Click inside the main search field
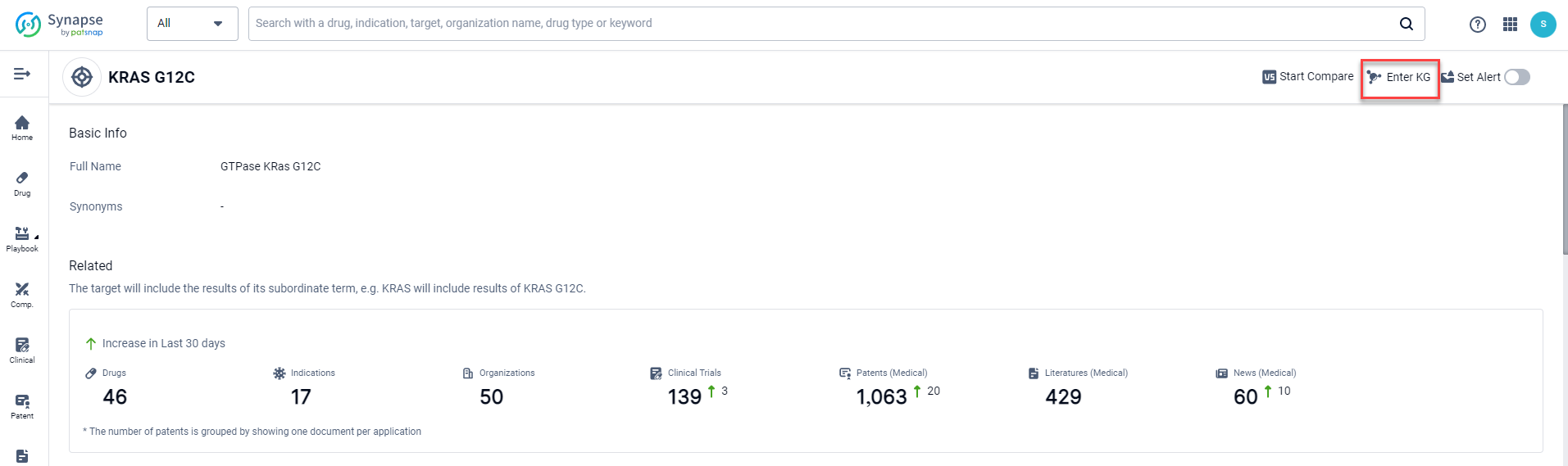The image size is (1568, 466). [x=820, y=24]
